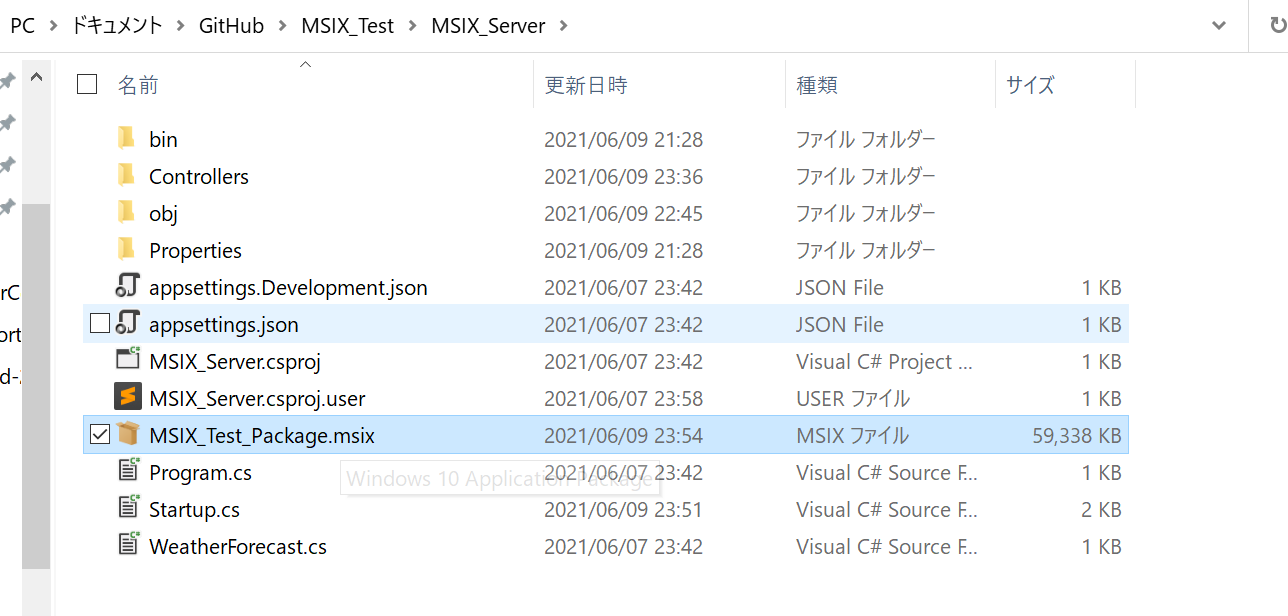Click the MSIX_Server.csproj project icon
Image resolution: width=1288 pixels, height=616 pixels.
point(127,360)
